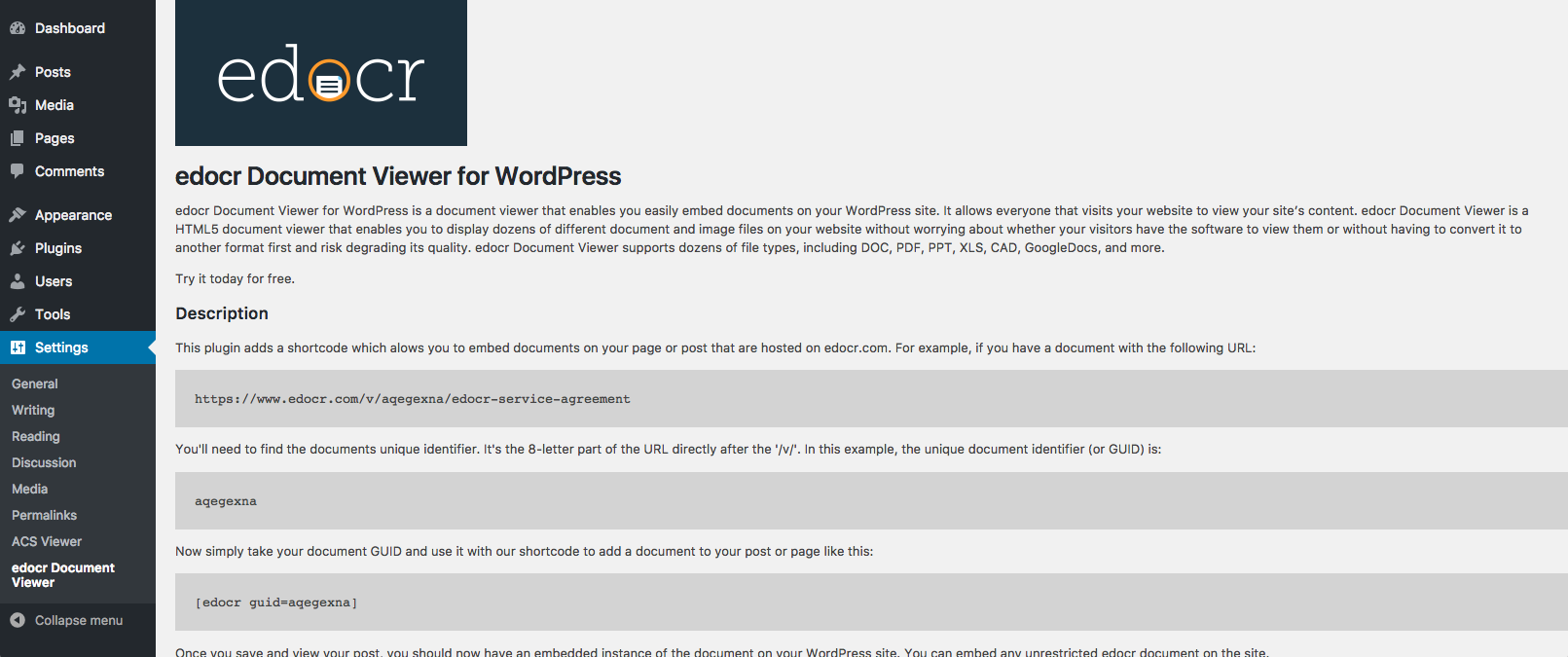Go to the Pages menu
Viewport: 1568px width, 657px height.
pos(78,138)
